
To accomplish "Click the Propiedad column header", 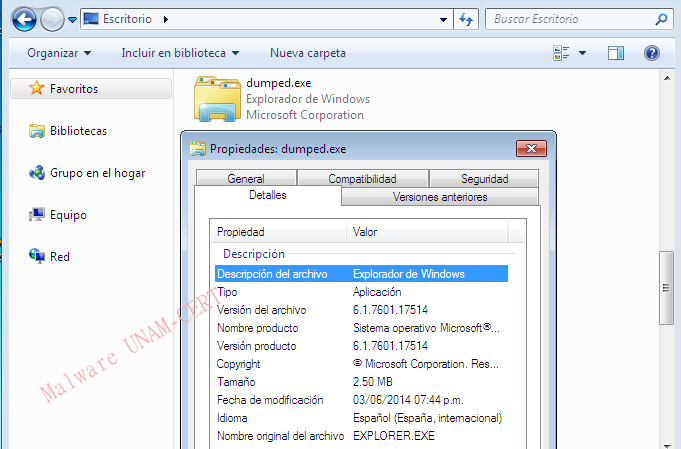I will tap(278, 232).
